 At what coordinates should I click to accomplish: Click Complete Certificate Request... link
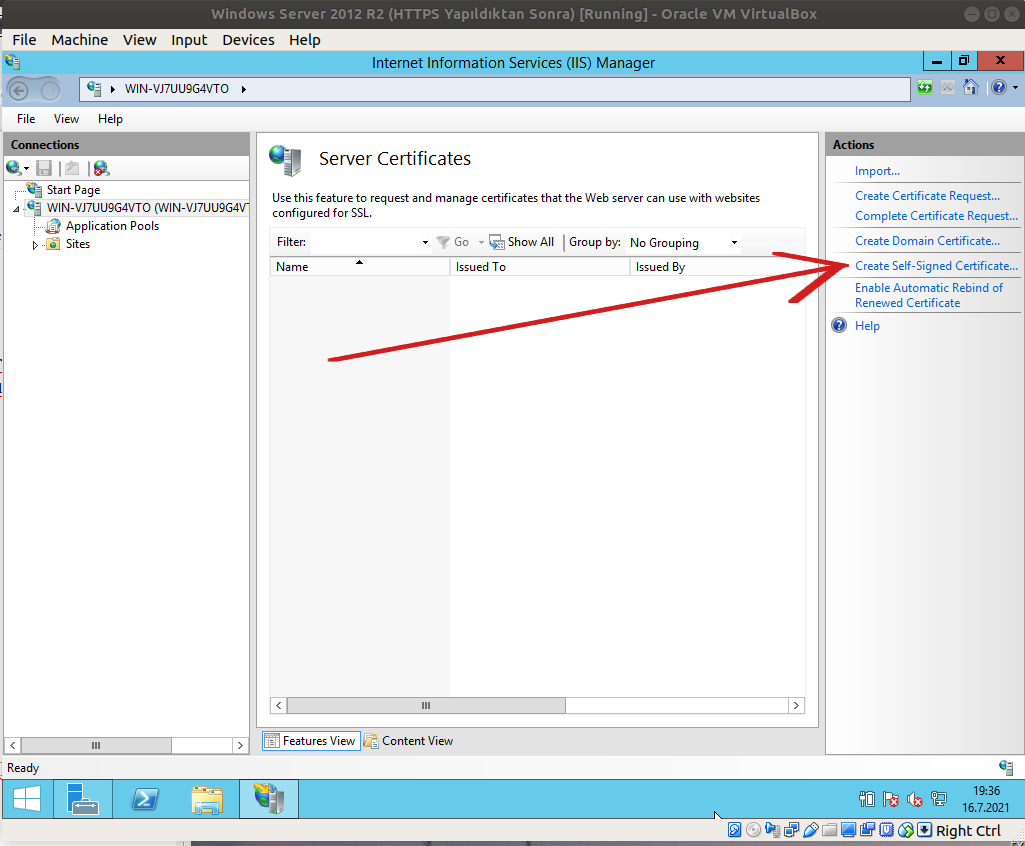(x=936, y=216)
